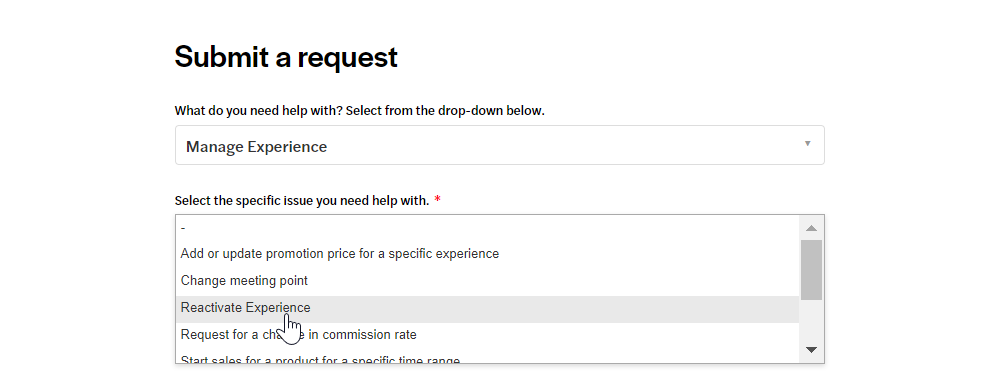Image resolution: width=990 pixels, height=374 pixels.
Task: Click the scrollbar track below the thumb
Action: coord(811,319)
